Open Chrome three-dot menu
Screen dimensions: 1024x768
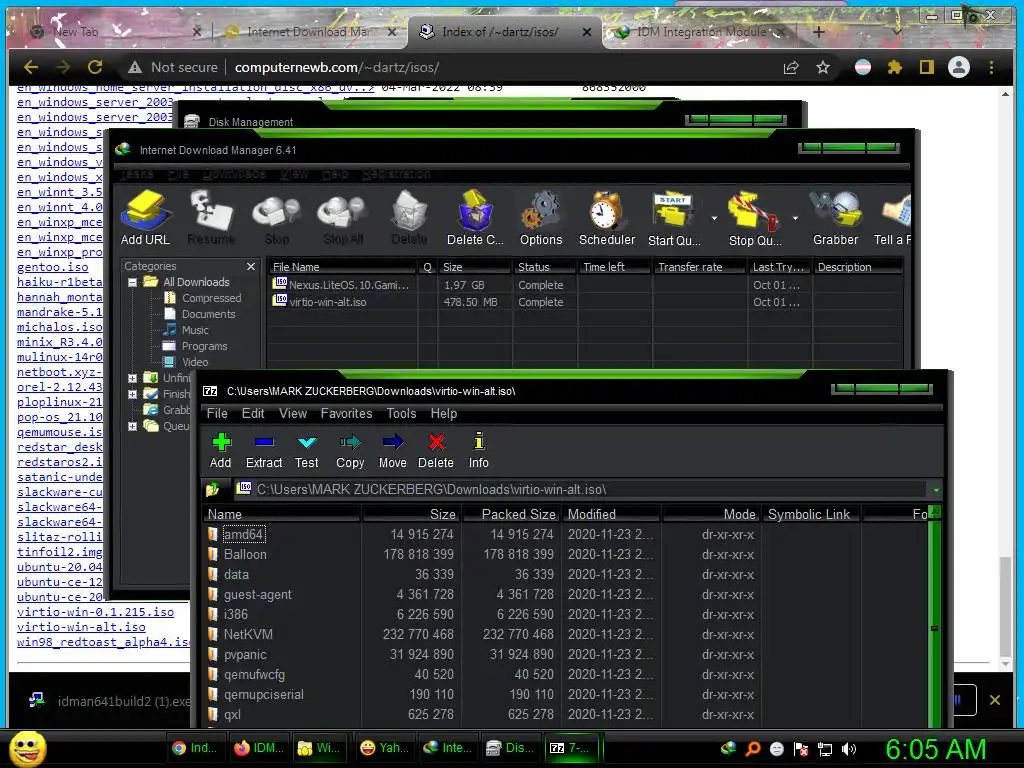[x=991, y=67]
